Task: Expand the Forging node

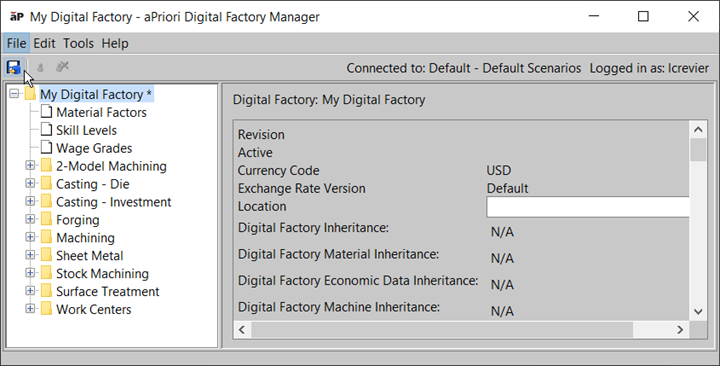Action: pos(30,219)
